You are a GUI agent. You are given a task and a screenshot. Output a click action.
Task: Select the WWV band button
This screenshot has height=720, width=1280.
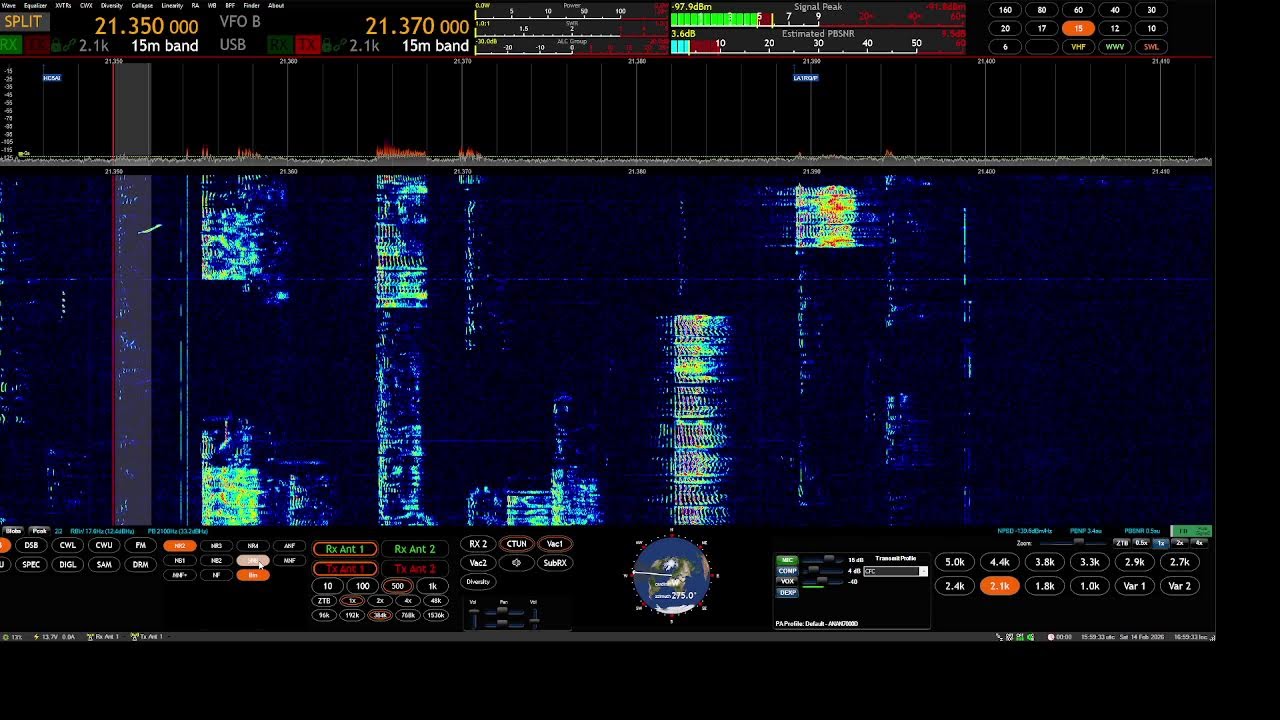coord(1115,46)
